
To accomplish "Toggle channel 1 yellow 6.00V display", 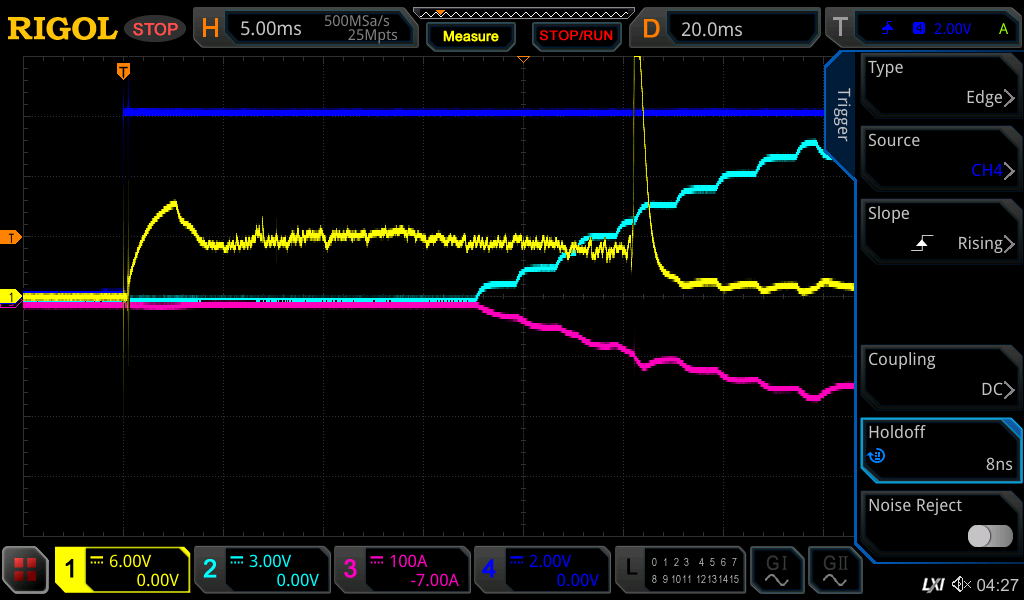I will tap(123, 570).
